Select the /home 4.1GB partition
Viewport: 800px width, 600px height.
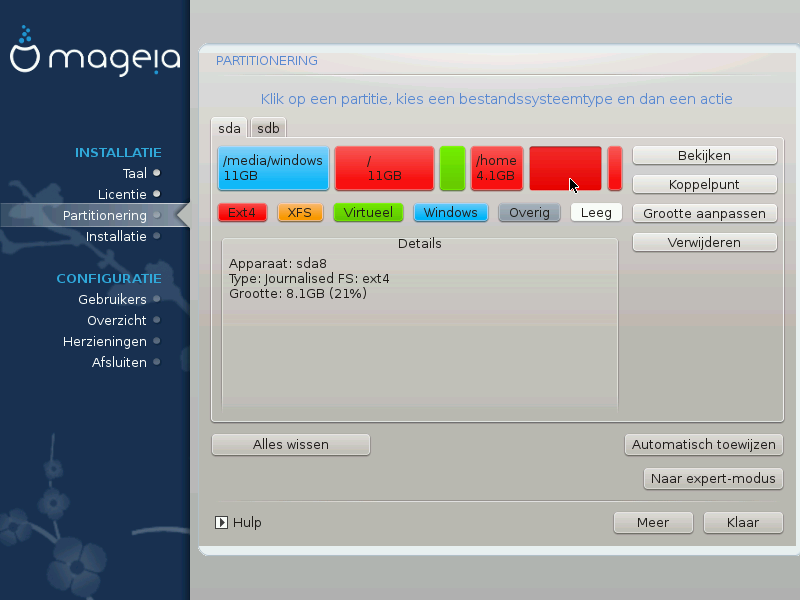[497, 168]
